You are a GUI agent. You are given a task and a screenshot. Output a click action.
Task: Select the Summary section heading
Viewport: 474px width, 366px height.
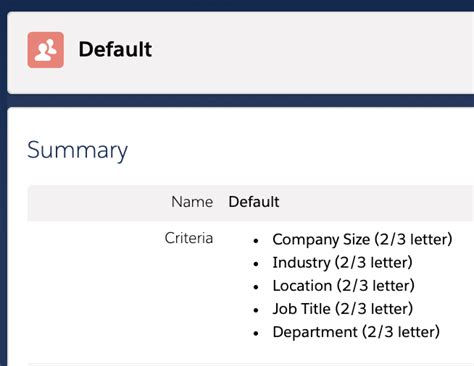[x=77, y=150]
